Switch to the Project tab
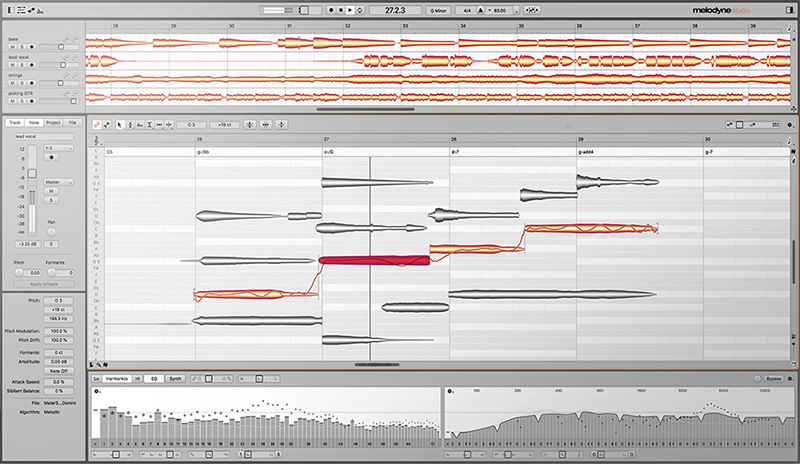800x464 pixels. (52, 122)
